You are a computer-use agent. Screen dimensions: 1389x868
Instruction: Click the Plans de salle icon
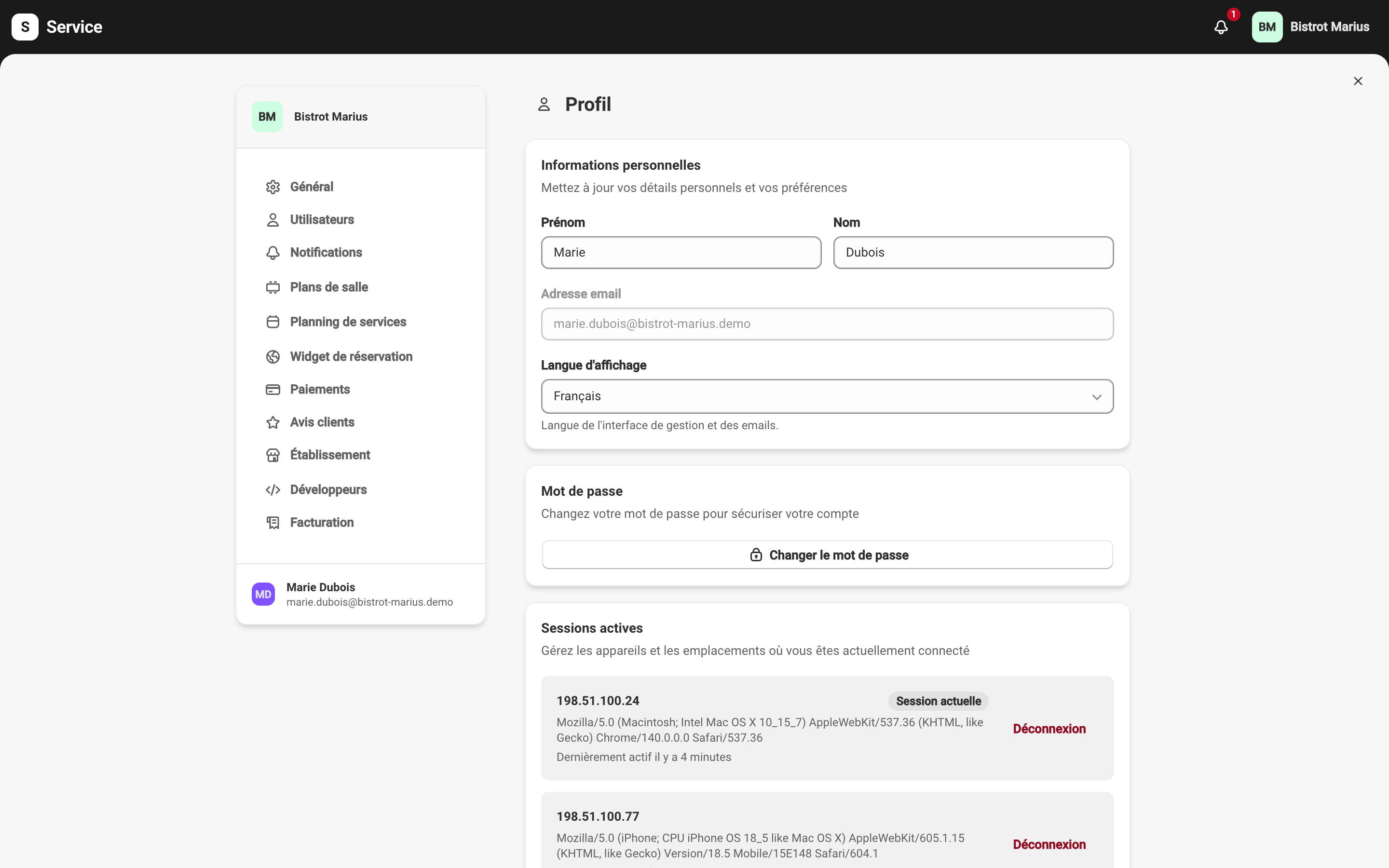coord(272,287)
